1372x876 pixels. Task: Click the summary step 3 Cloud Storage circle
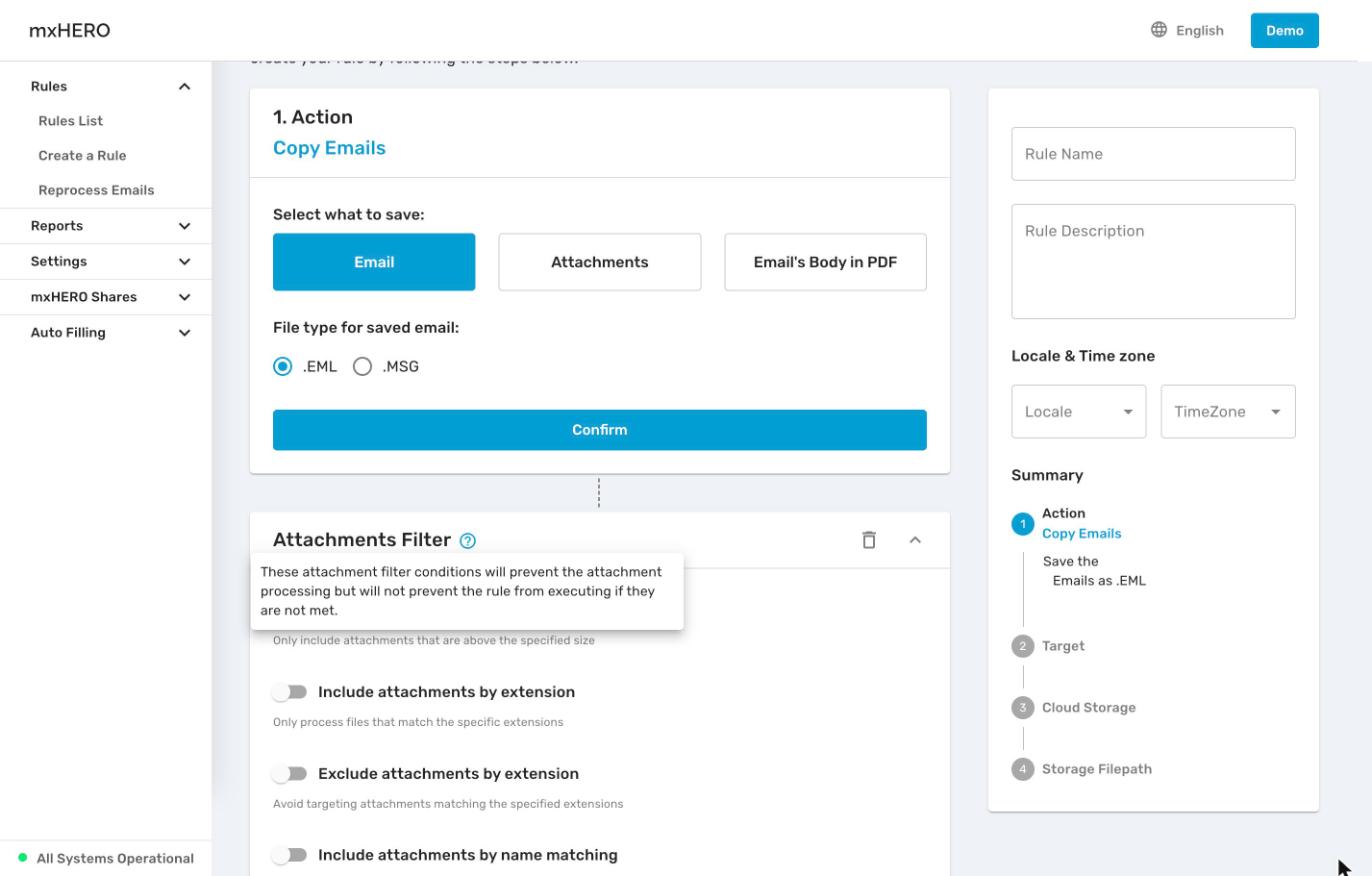(x=1022, y=708)
